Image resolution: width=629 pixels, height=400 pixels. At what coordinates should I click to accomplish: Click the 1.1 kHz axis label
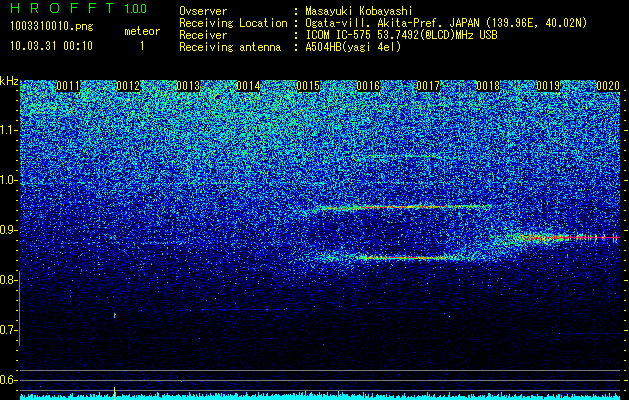click(x=9, y=130)
